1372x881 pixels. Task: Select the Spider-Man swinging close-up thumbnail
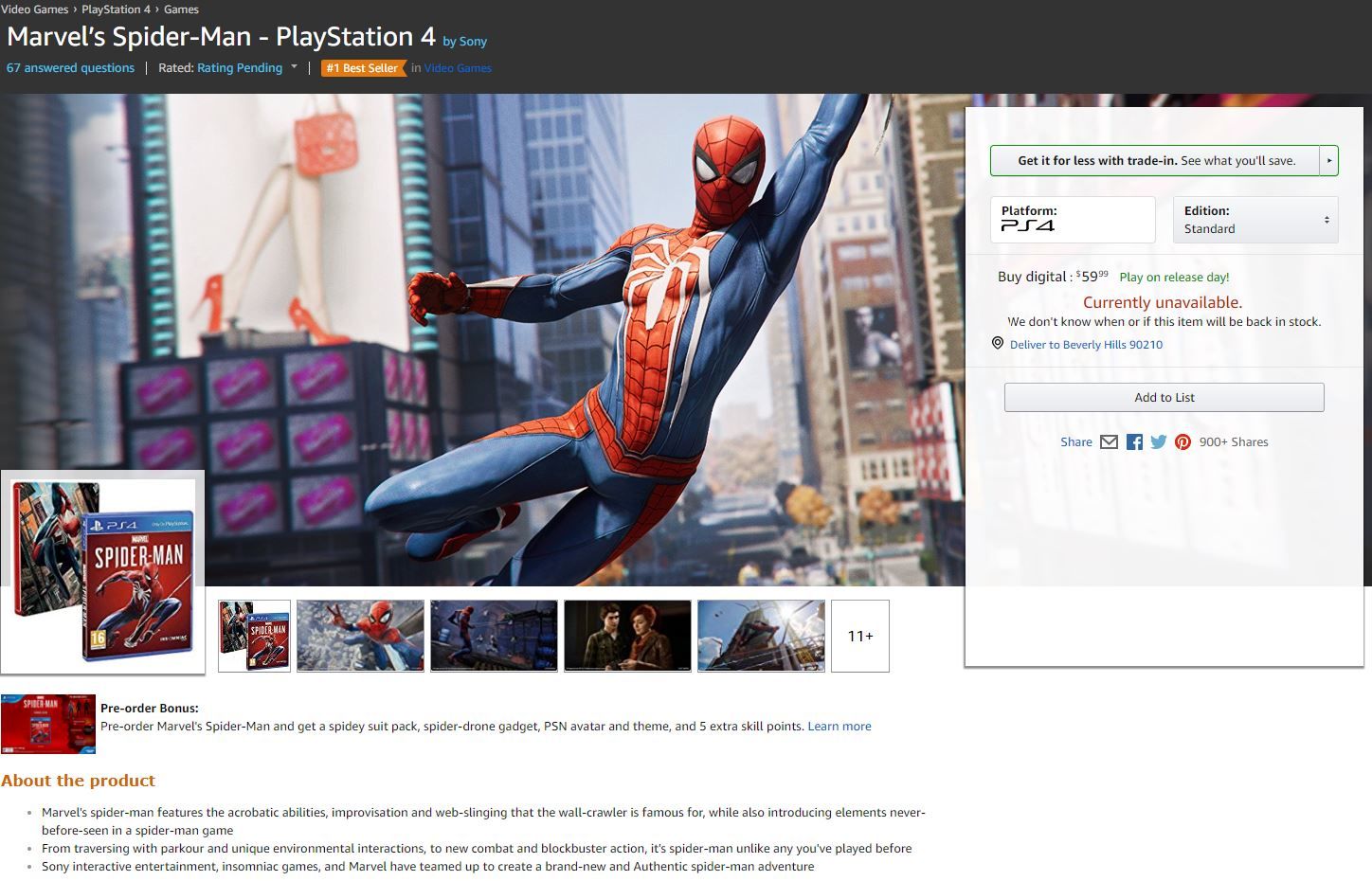pos(360,636)
